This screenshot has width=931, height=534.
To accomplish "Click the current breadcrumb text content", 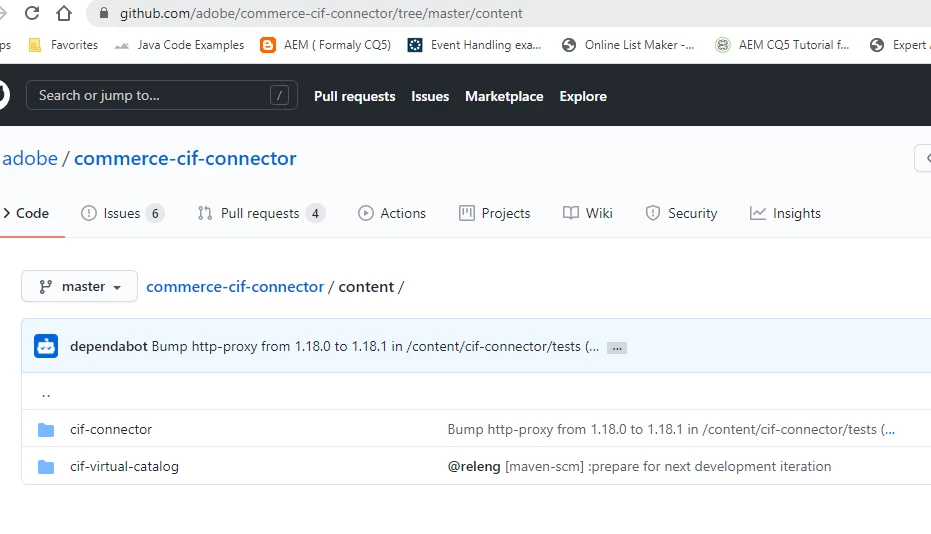I will (366, 287).
